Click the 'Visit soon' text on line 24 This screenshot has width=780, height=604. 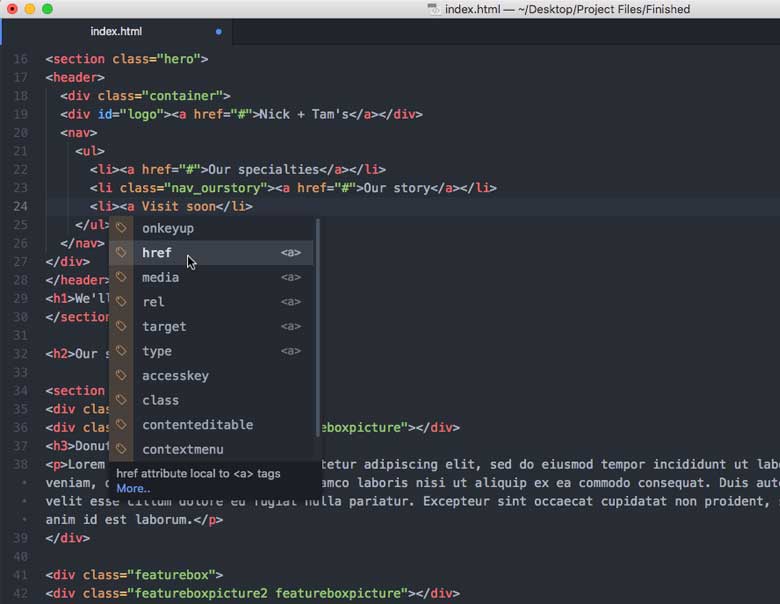[179, 206]
